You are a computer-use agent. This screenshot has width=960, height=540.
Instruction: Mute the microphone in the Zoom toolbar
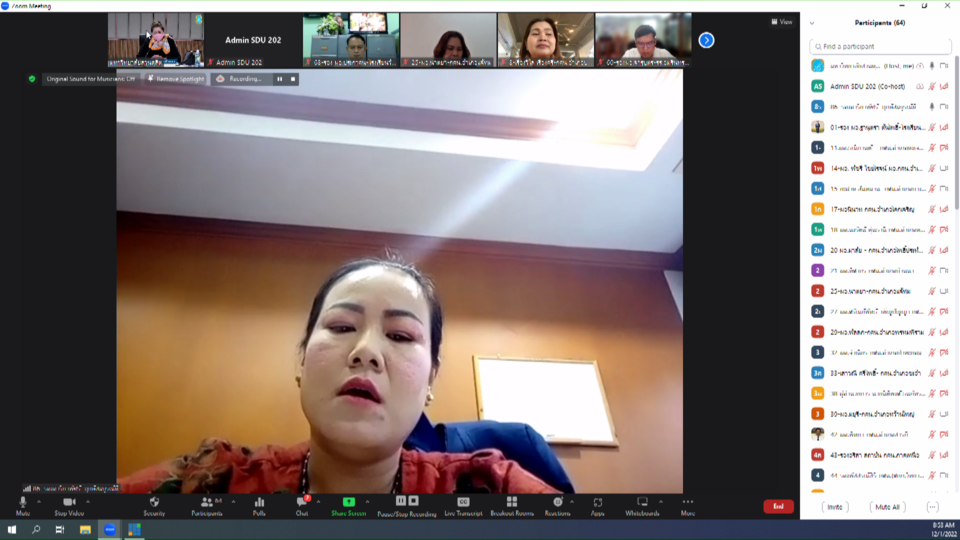(x=23, y=506)
